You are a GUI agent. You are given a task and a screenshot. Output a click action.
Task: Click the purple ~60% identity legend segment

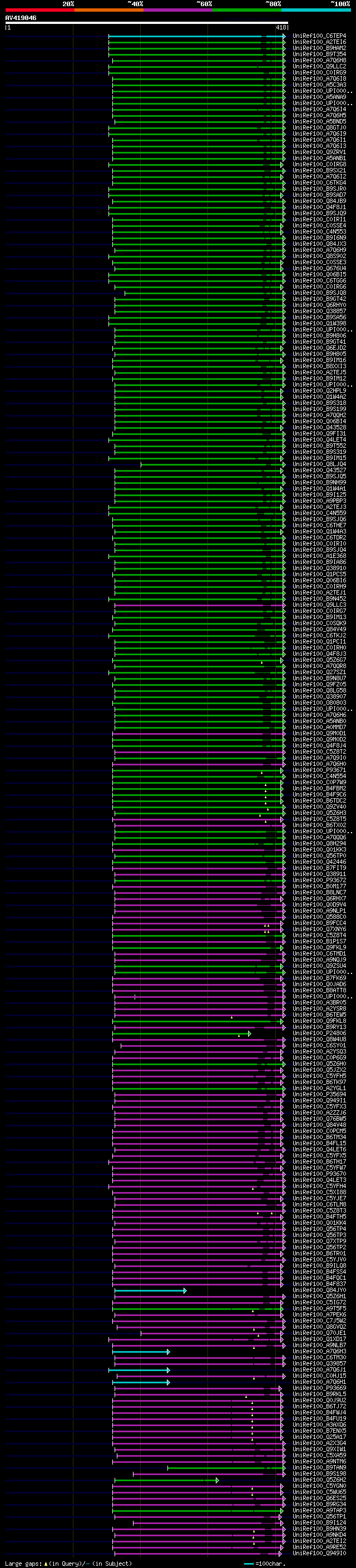pyautogui.click(x=179, y=10)
